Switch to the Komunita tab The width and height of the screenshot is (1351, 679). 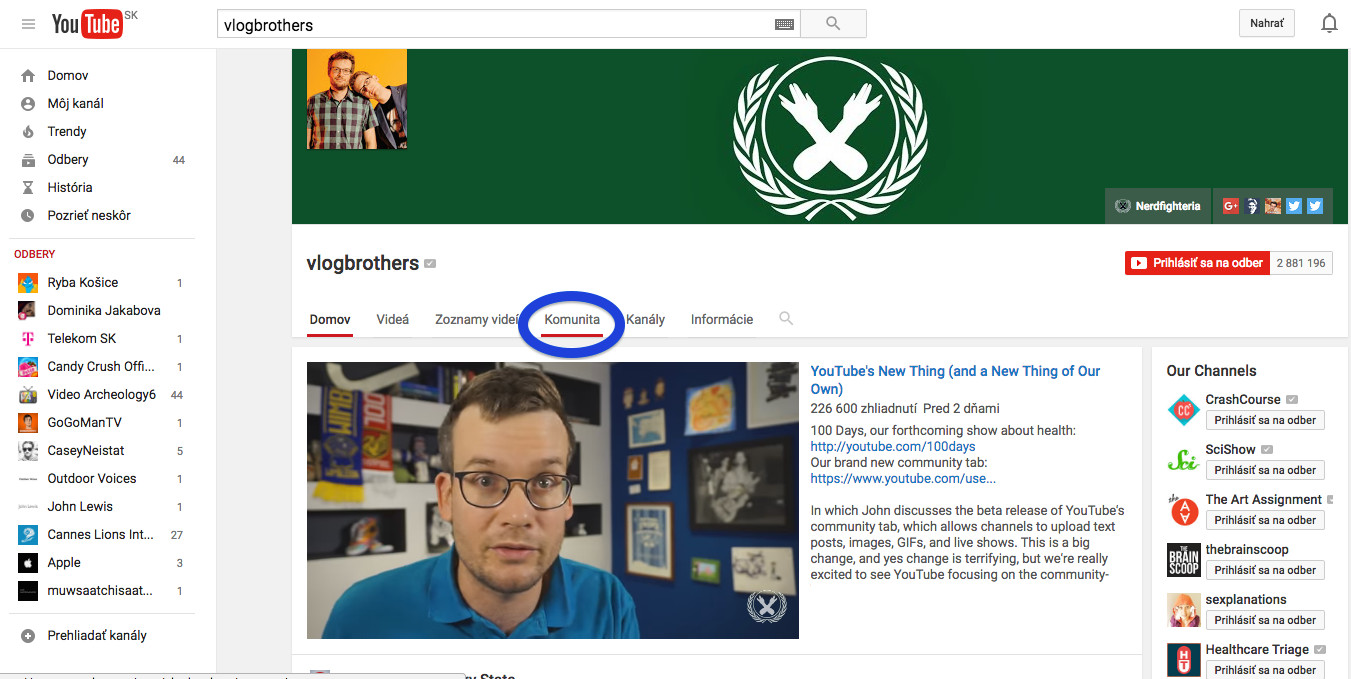click(572, 320)
